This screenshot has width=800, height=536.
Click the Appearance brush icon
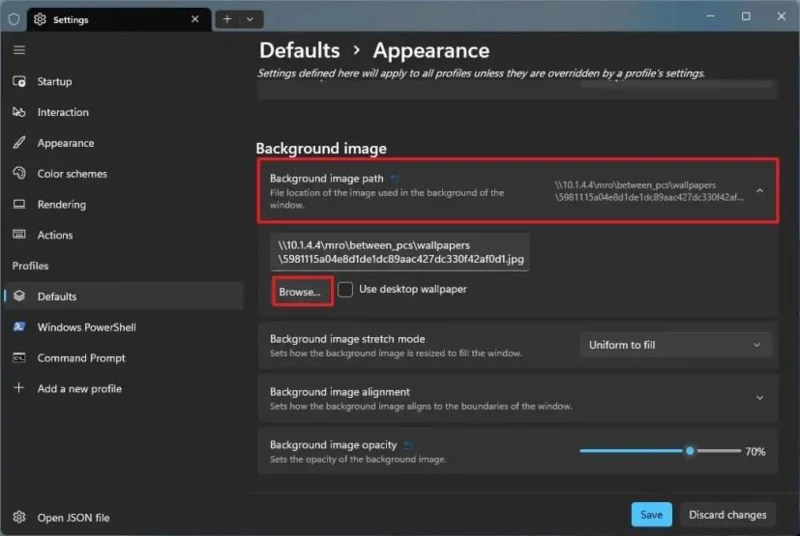point(19,142)
